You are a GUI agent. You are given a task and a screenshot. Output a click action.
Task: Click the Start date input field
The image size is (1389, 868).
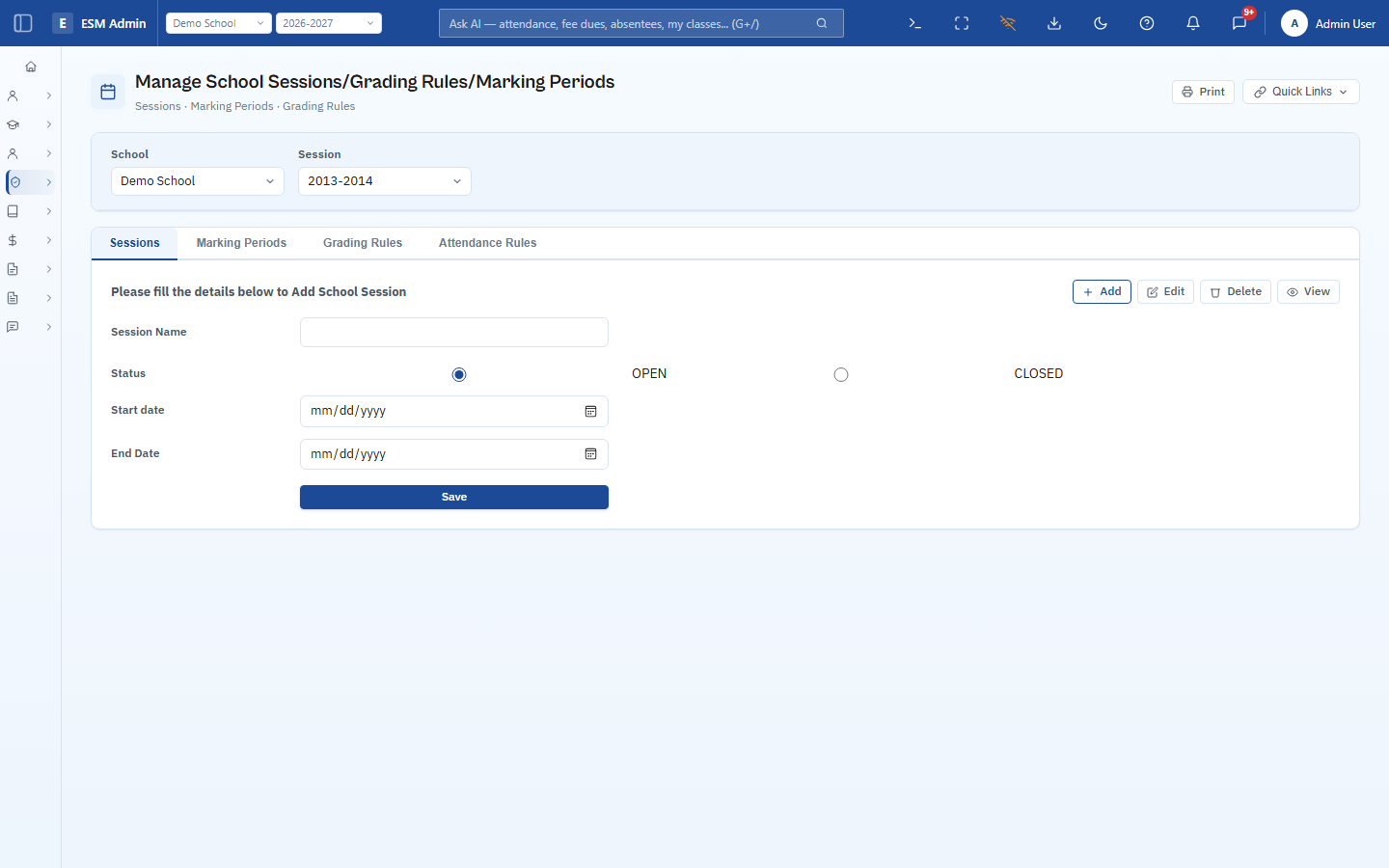[454, 411]
